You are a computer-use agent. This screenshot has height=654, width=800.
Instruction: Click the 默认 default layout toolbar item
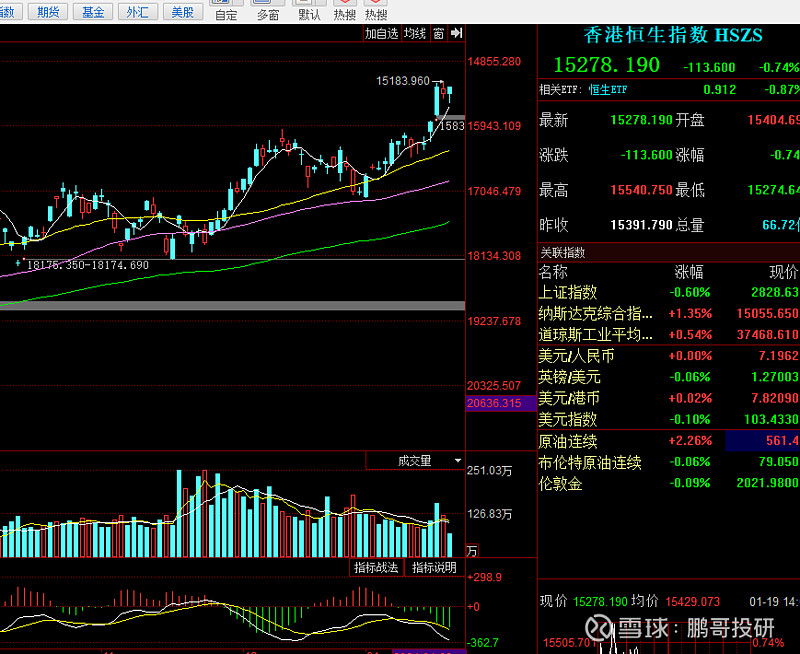pos(310,11)
